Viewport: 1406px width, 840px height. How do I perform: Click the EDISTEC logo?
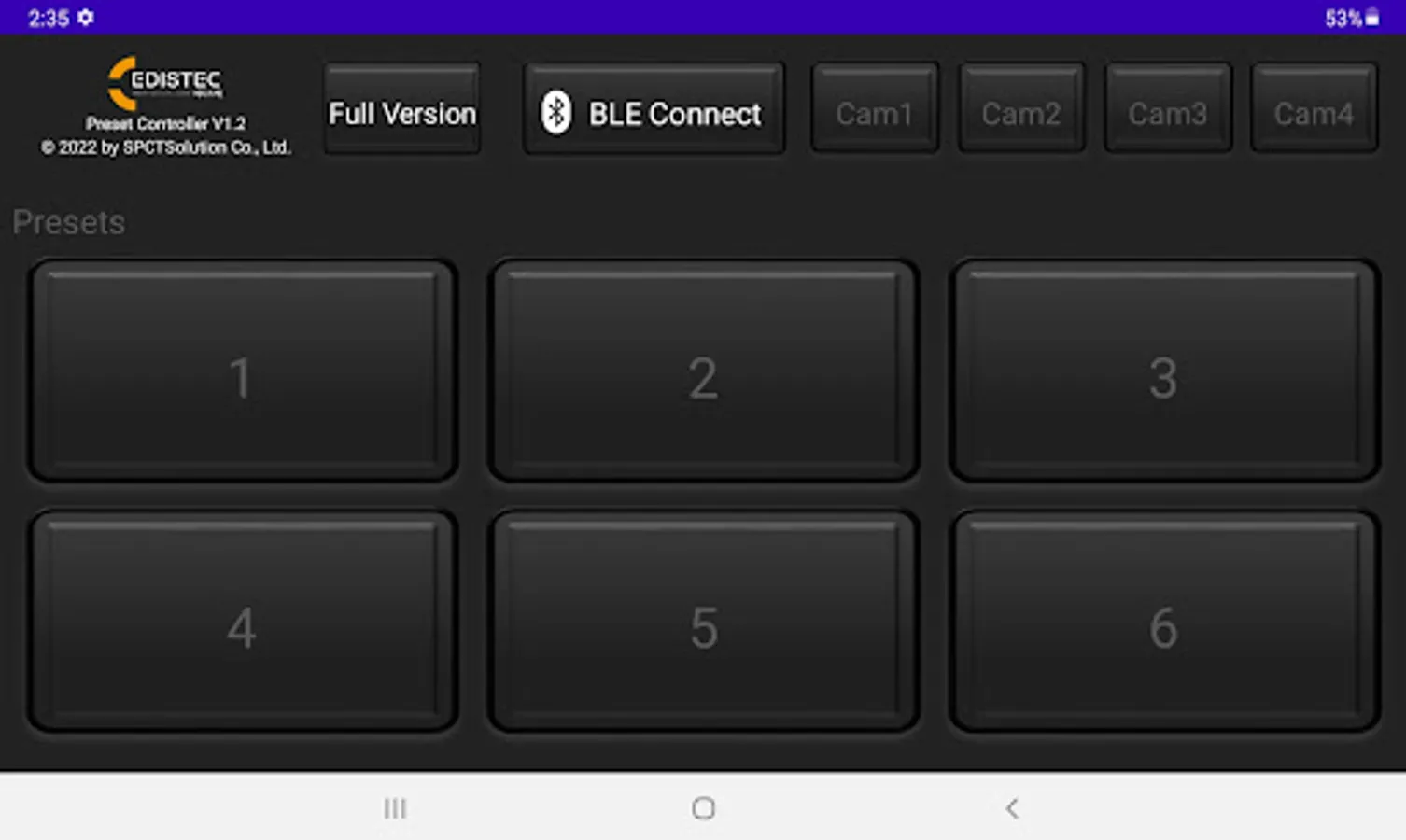tap(166, 83)
